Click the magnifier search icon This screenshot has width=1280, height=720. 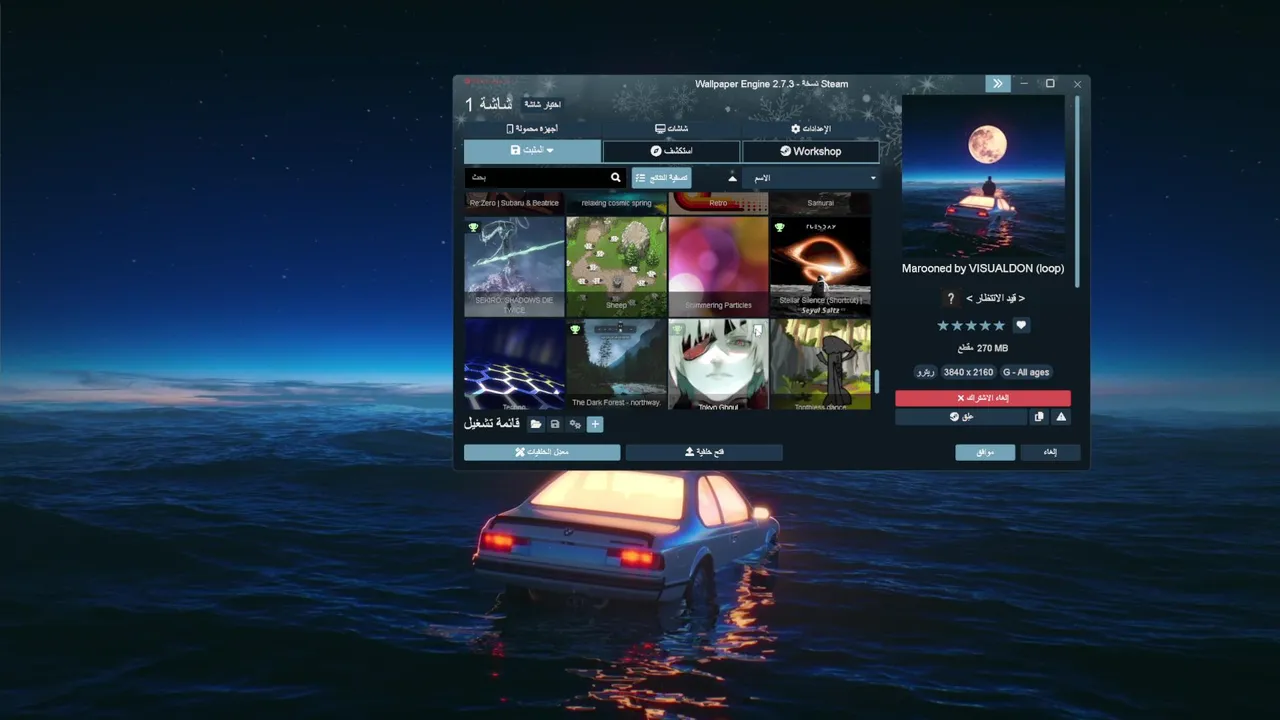[616, 178]
